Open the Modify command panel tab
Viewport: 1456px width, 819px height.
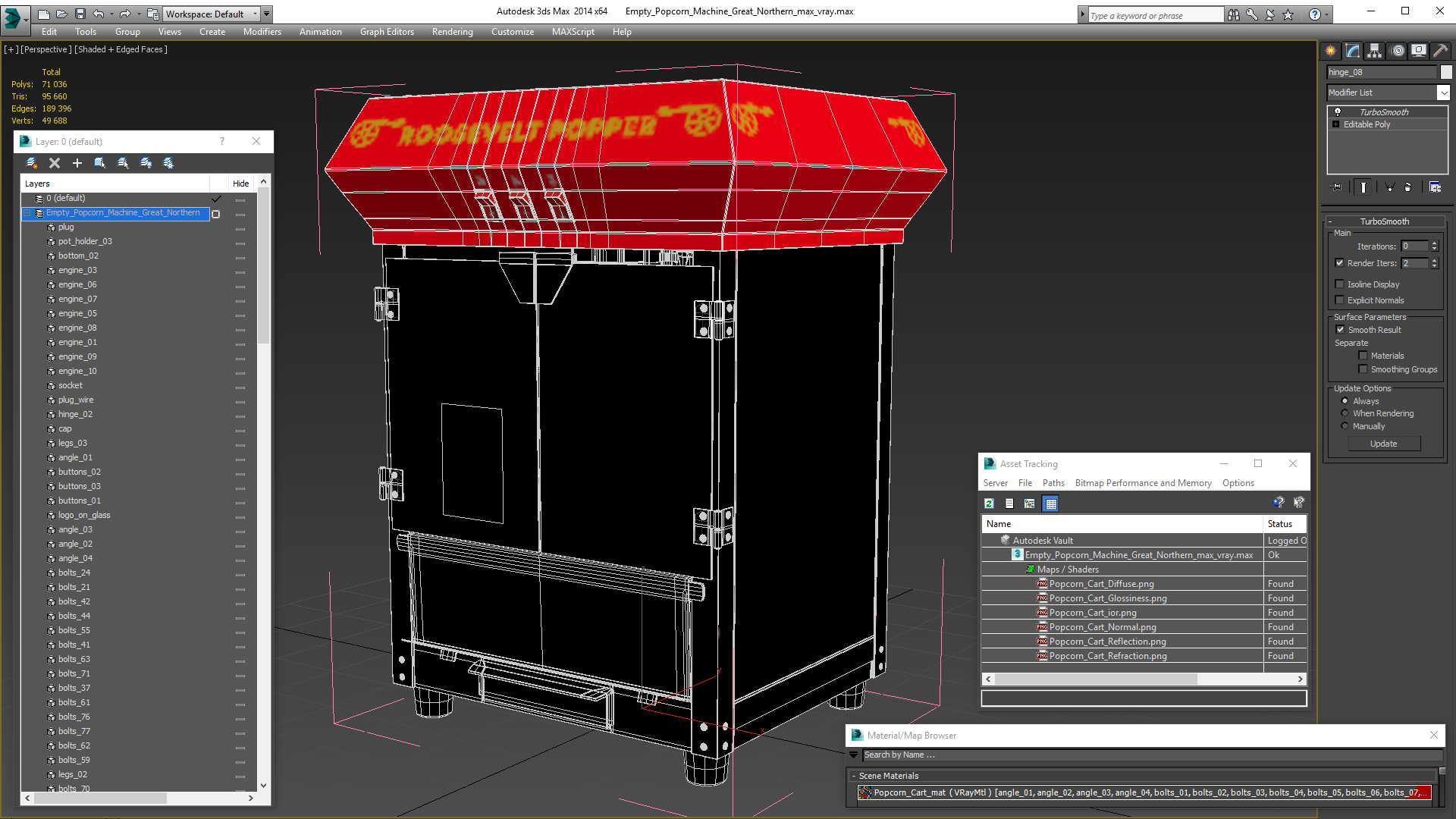(x=1352, y=51)
